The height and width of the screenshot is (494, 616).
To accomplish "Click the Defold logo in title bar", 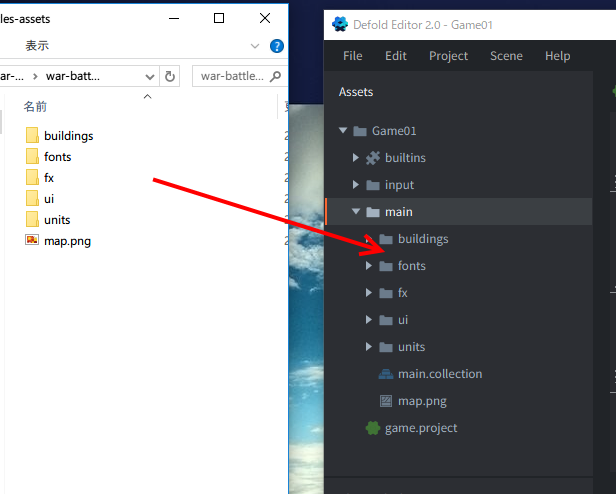I will (341, 25).
